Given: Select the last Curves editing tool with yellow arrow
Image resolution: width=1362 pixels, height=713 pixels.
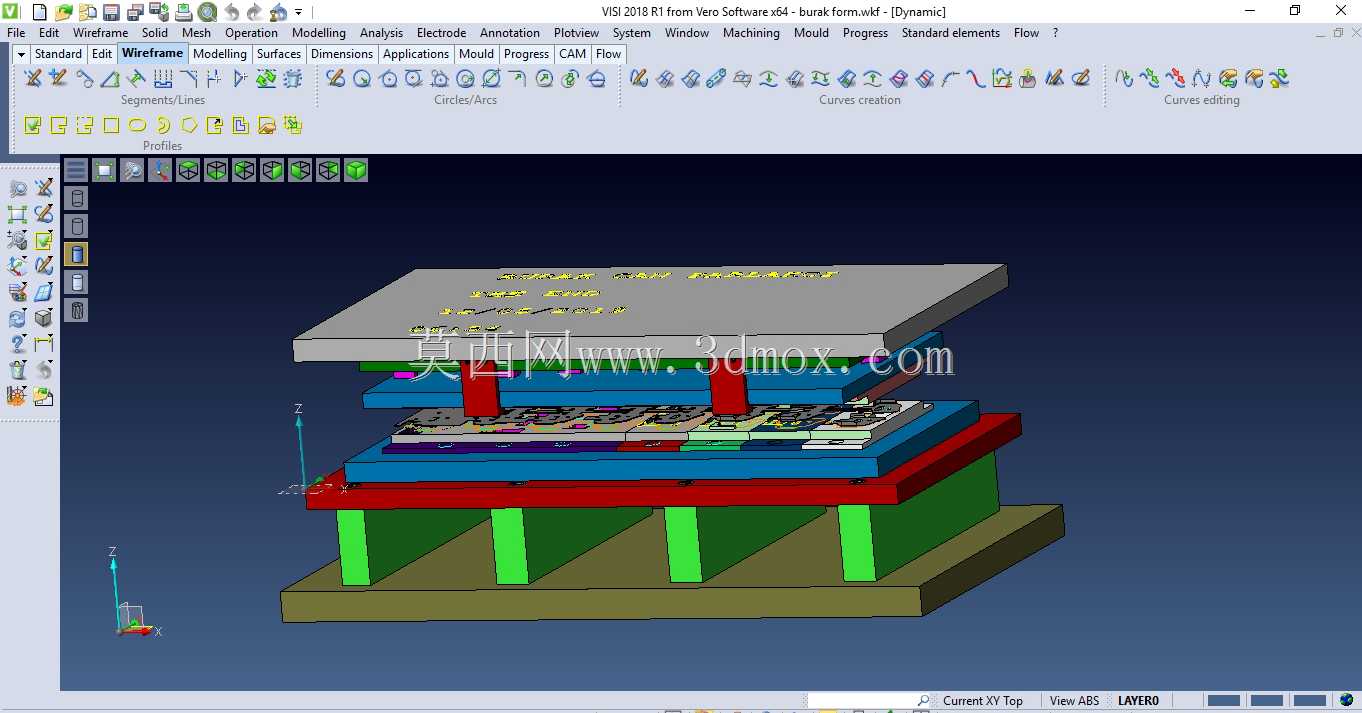Looking at the screenshot, I should pyautogui.click(x=1280, y=78).
